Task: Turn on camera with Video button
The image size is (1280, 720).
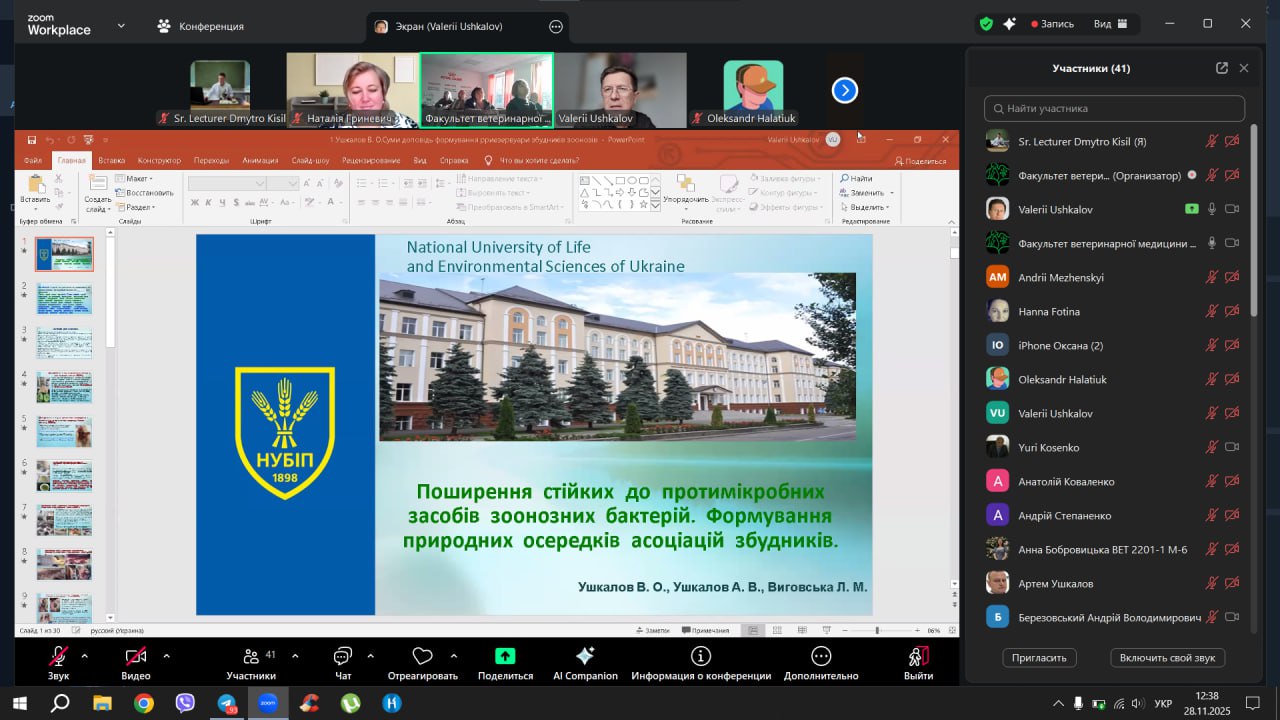Action: pyautogui.click(x=136, y=656)
